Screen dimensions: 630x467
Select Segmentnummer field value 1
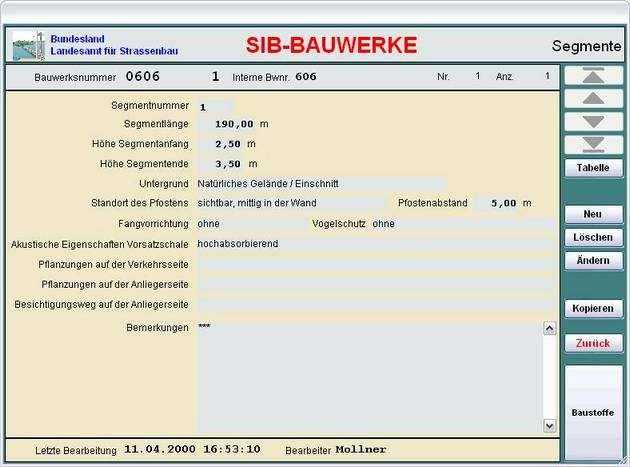tap(215, 107)
